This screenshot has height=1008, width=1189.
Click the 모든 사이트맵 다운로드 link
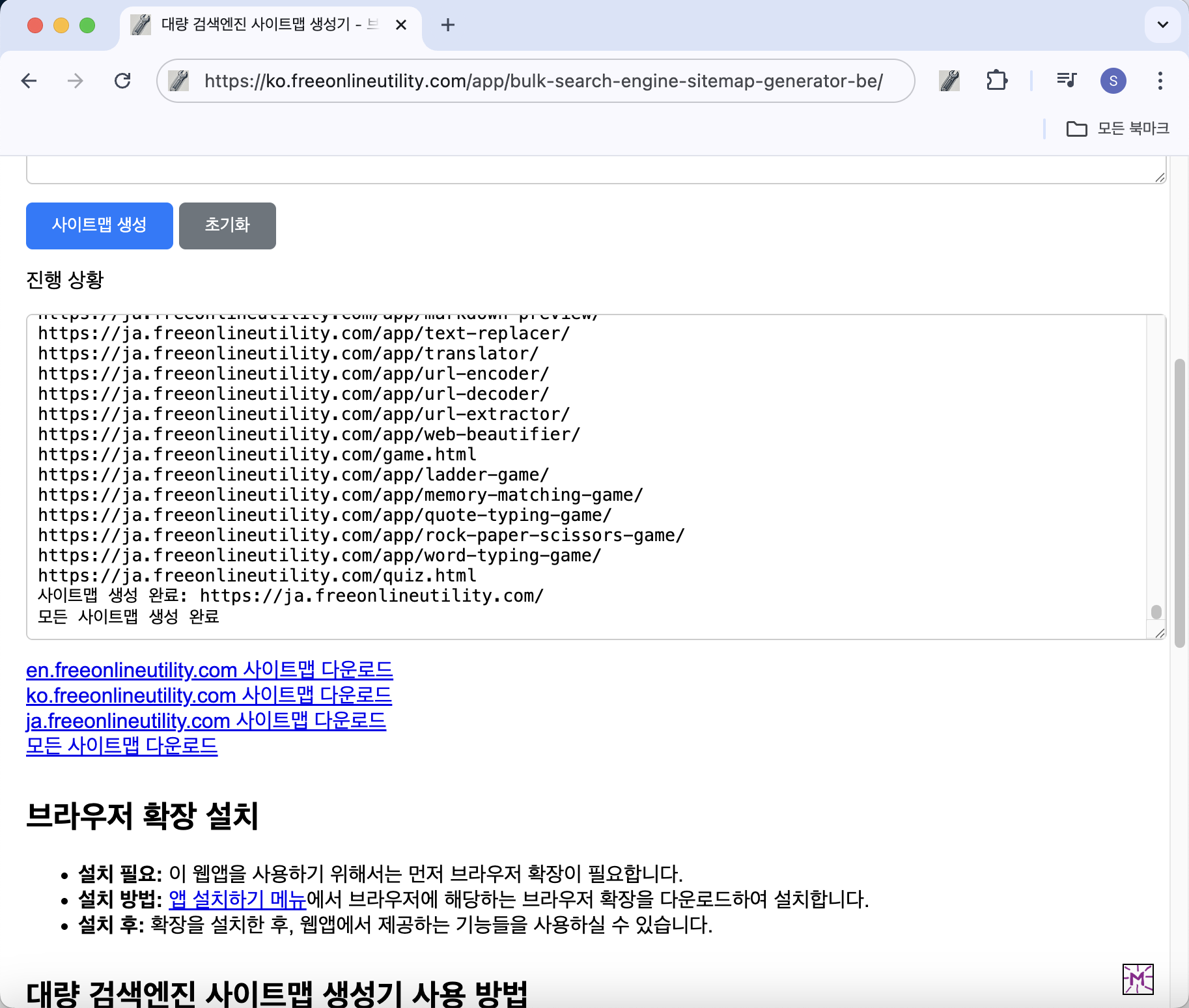pyautogui.click(x=122, y=746)
